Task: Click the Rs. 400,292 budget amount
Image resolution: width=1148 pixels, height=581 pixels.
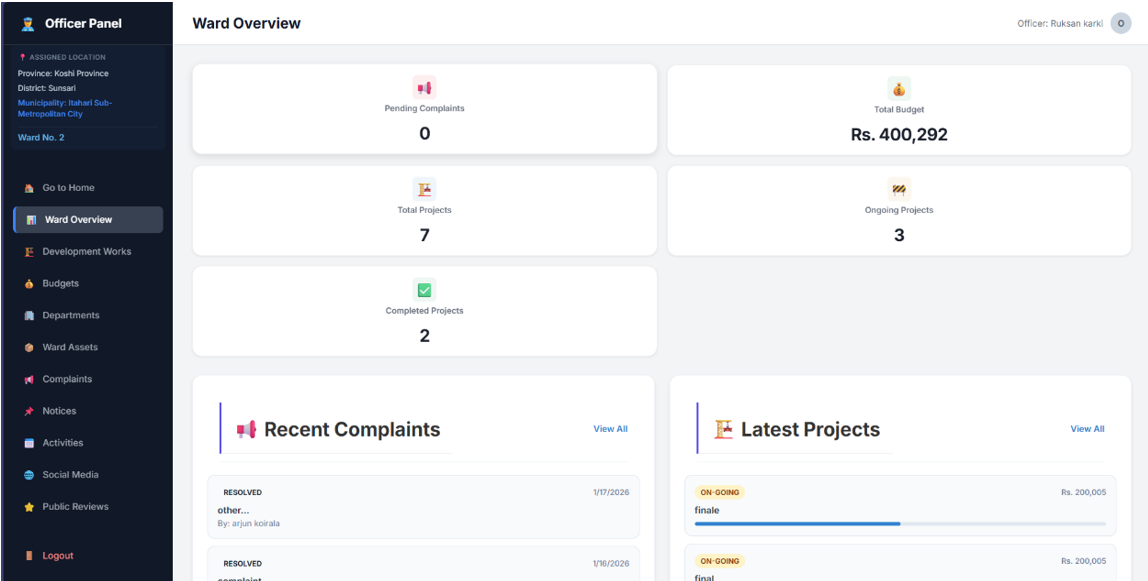Action: coord(899,135)
